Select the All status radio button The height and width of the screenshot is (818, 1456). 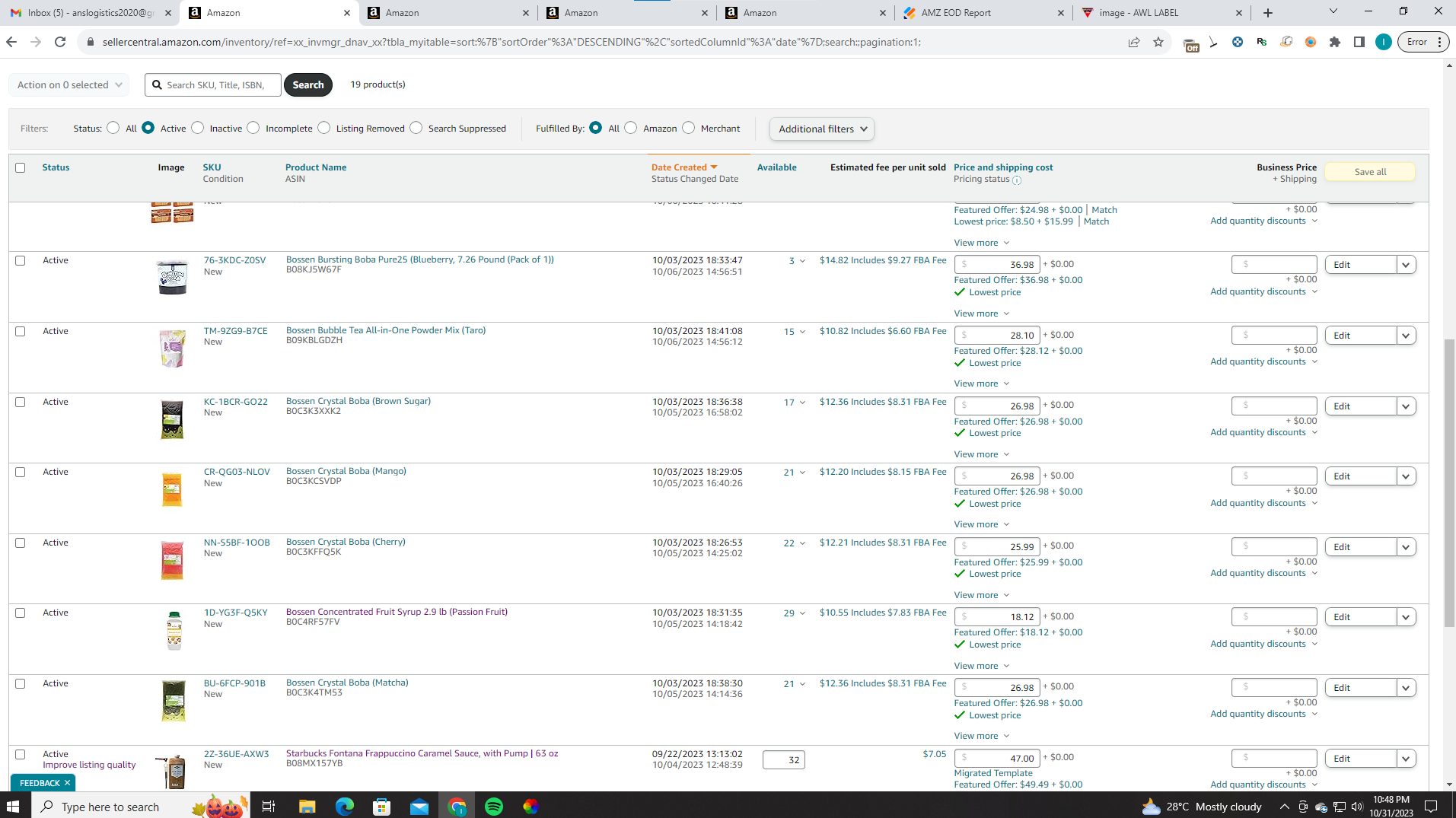tap(113, 128)
